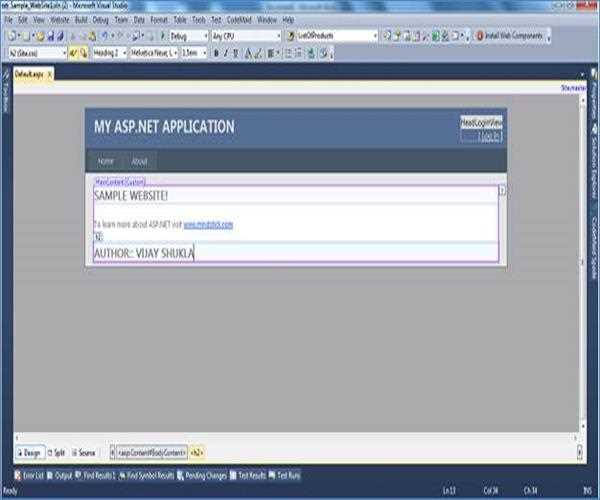The height and width of the screenshot is (500, 600).
Task: Click the Bold formatting icon
Action: [215, 52]
